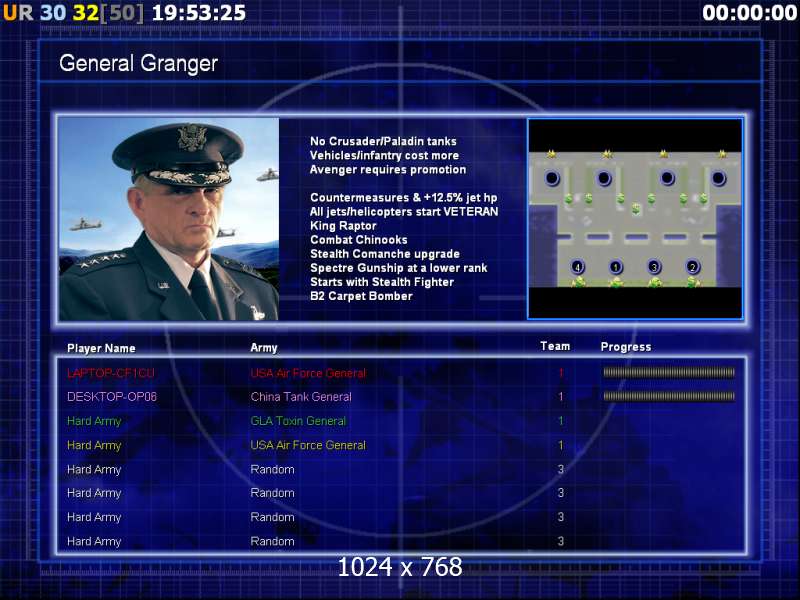Image resolution: width=800 pixels, height=600 pixels.
Task: Click the '1024 x 768' resolution label
Action: [400, 567]
